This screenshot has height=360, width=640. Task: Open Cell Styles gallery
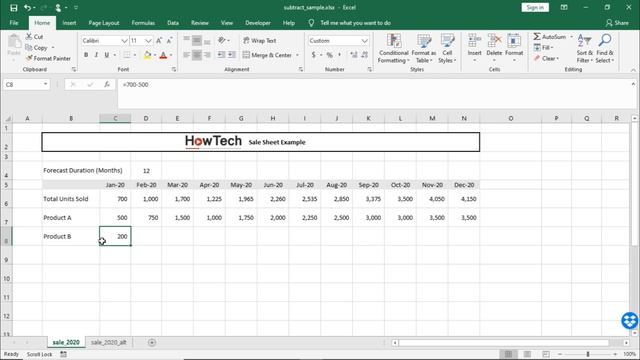[x=447, y=49]
